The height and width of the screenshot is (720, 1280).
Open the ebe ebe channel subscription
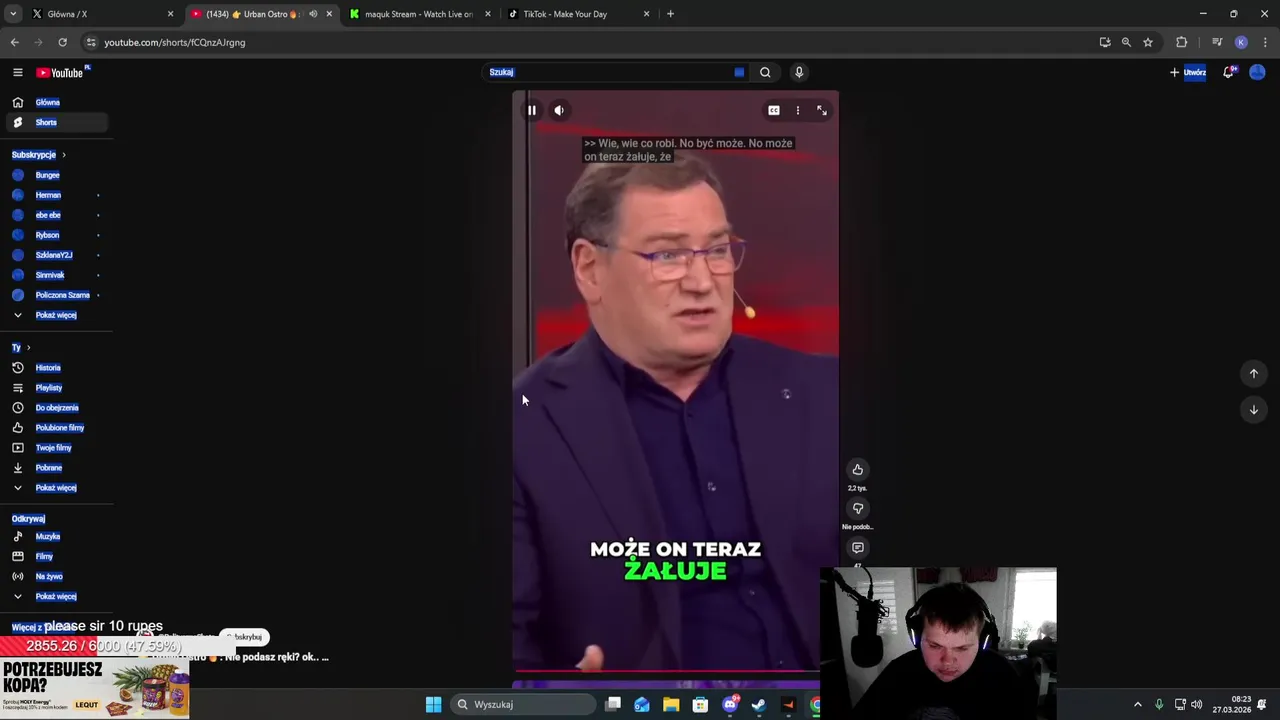coord(56,215)
